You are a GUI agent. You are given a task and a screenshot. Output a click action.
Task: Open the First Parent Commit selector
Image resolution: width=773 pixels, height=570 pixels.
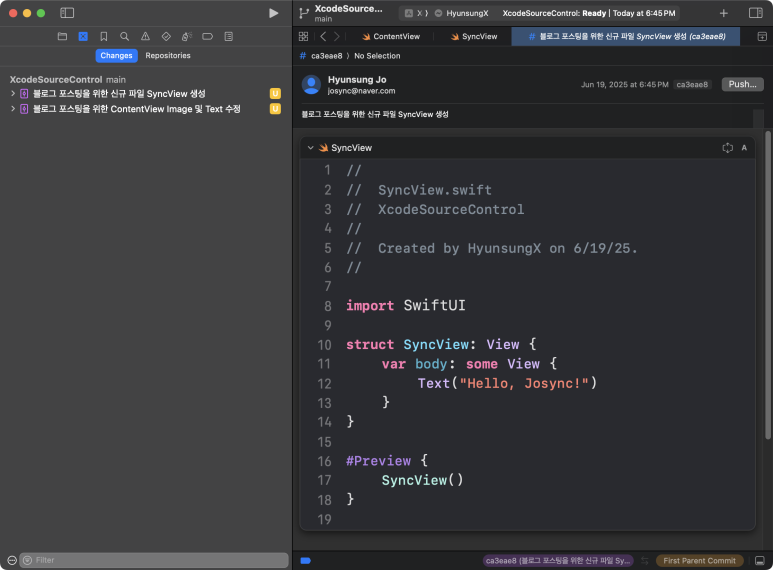click(699, 560)
